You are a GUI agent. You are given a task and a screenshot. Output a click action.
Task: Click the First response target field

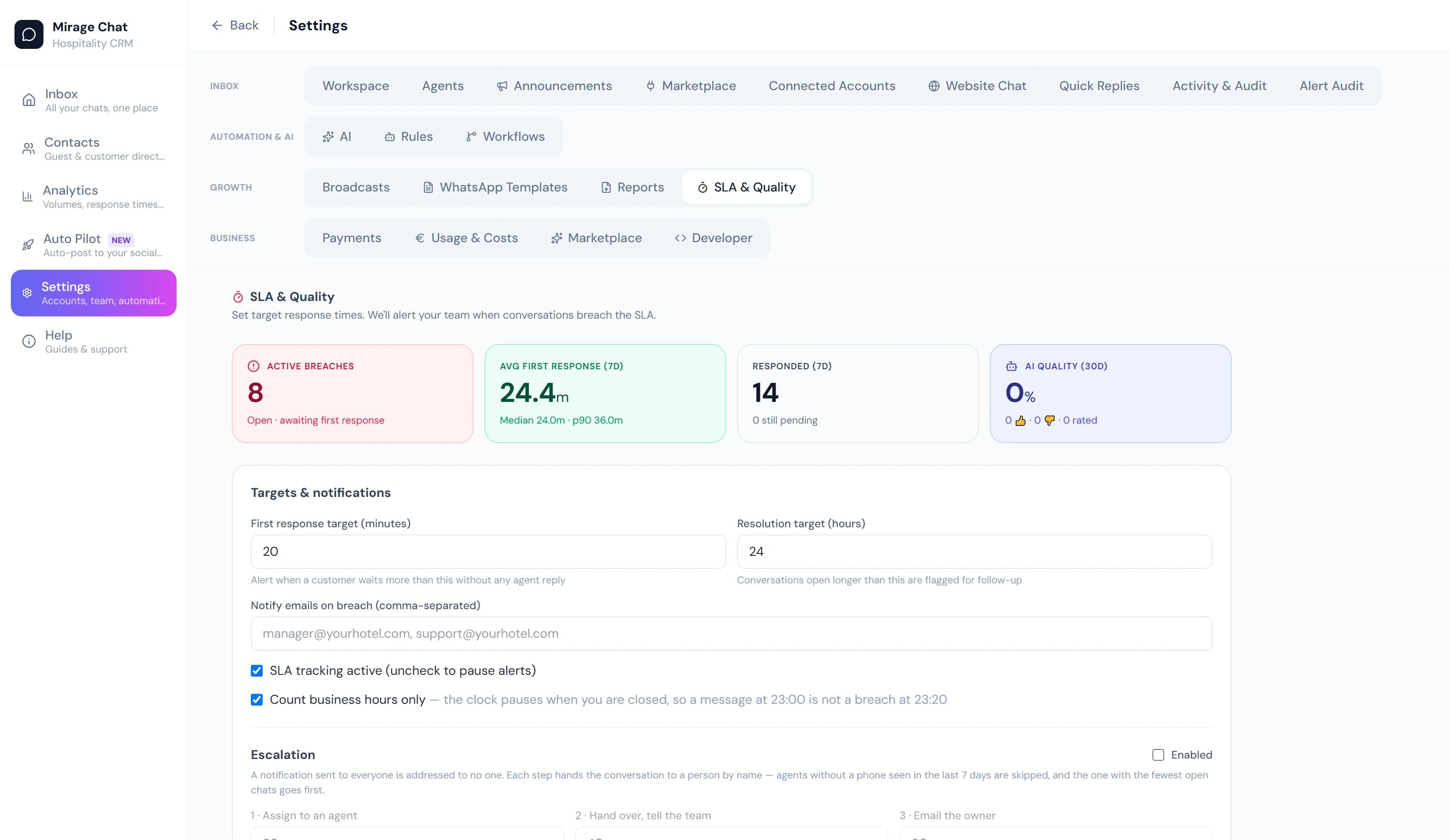click(488, 552)
